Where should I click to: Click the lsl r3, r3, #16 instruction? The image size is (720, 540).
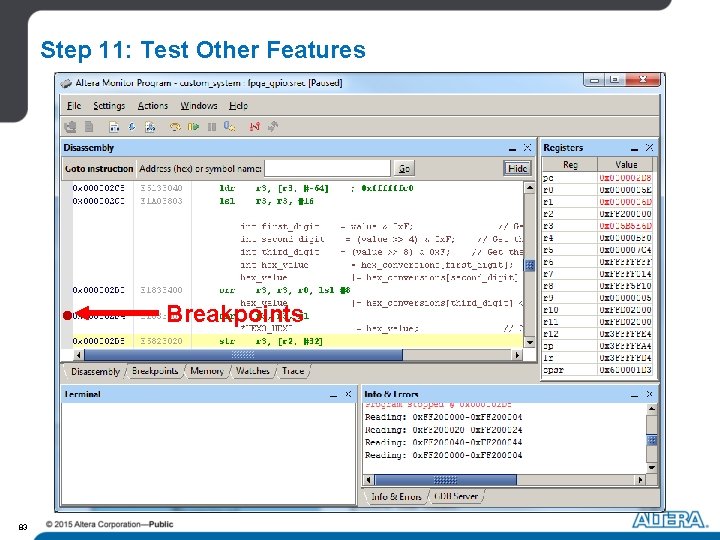tap(266, 201)
